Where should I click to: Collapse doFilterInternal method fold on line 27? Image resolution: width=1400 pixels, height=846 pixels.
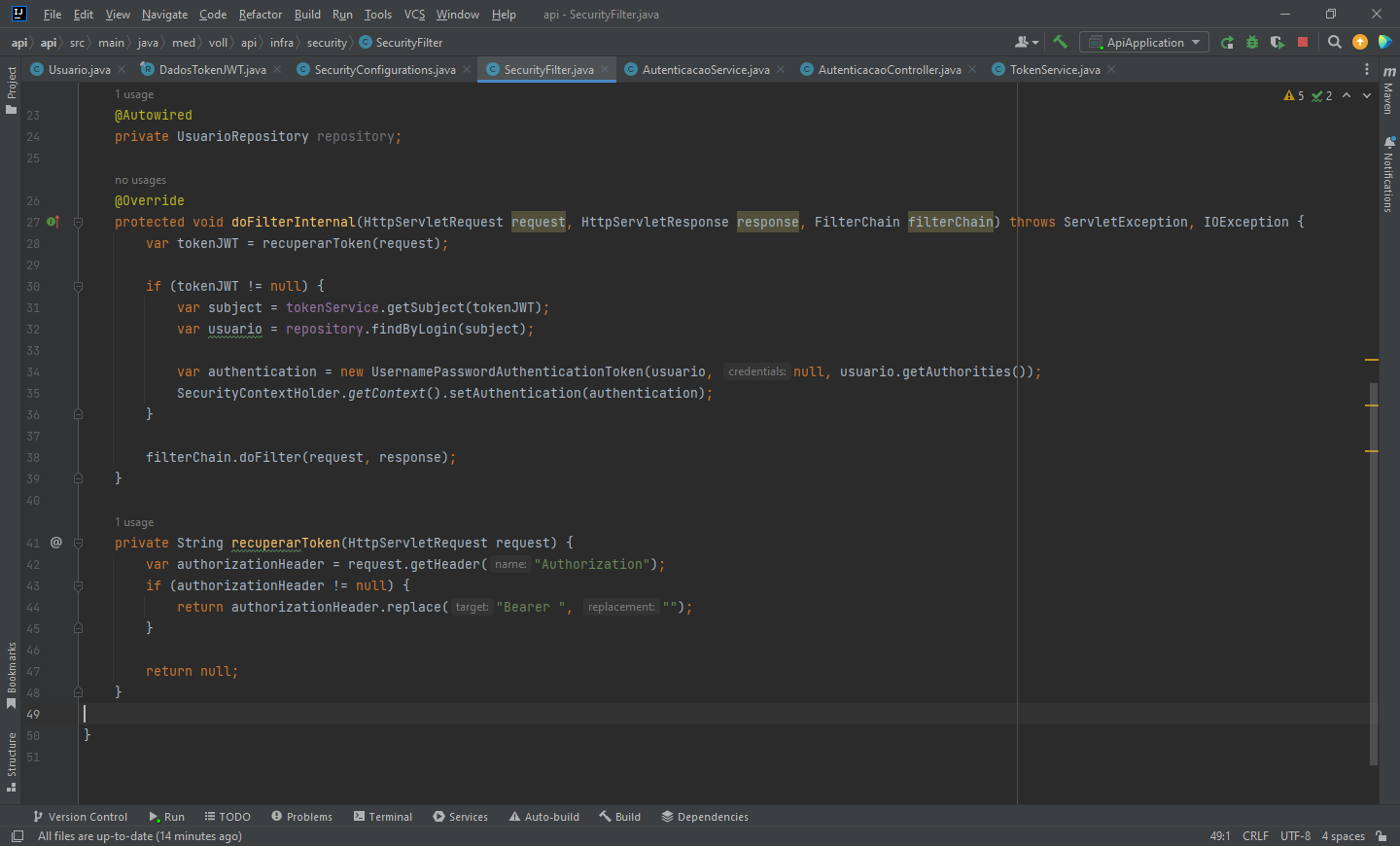tap(78, 222)
